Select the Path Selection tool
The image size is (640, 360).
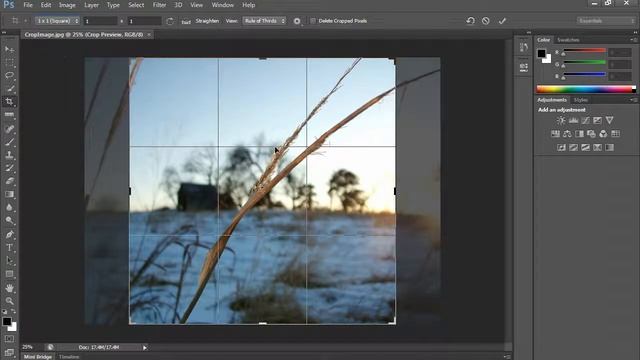(x=9, y=260)
